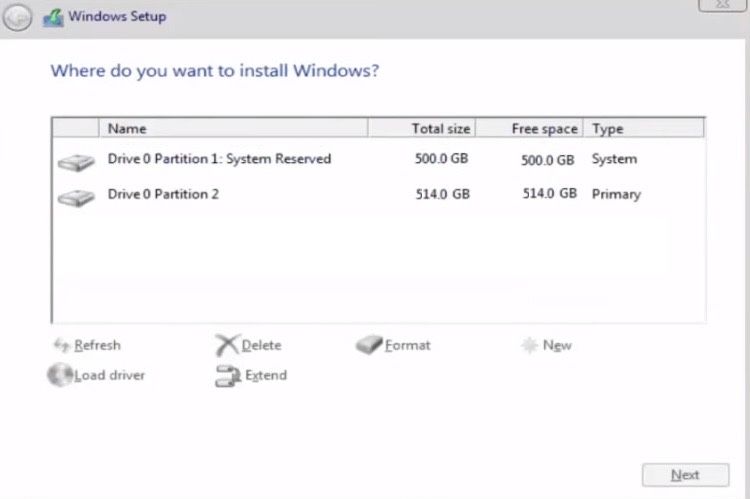Click the New starburst icon
The image size is (750, 499).
point(529,345)
